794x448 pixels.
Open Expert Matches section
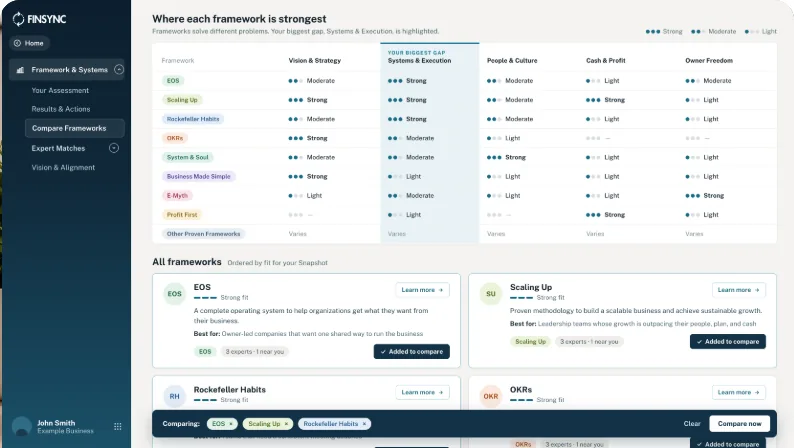58,148
